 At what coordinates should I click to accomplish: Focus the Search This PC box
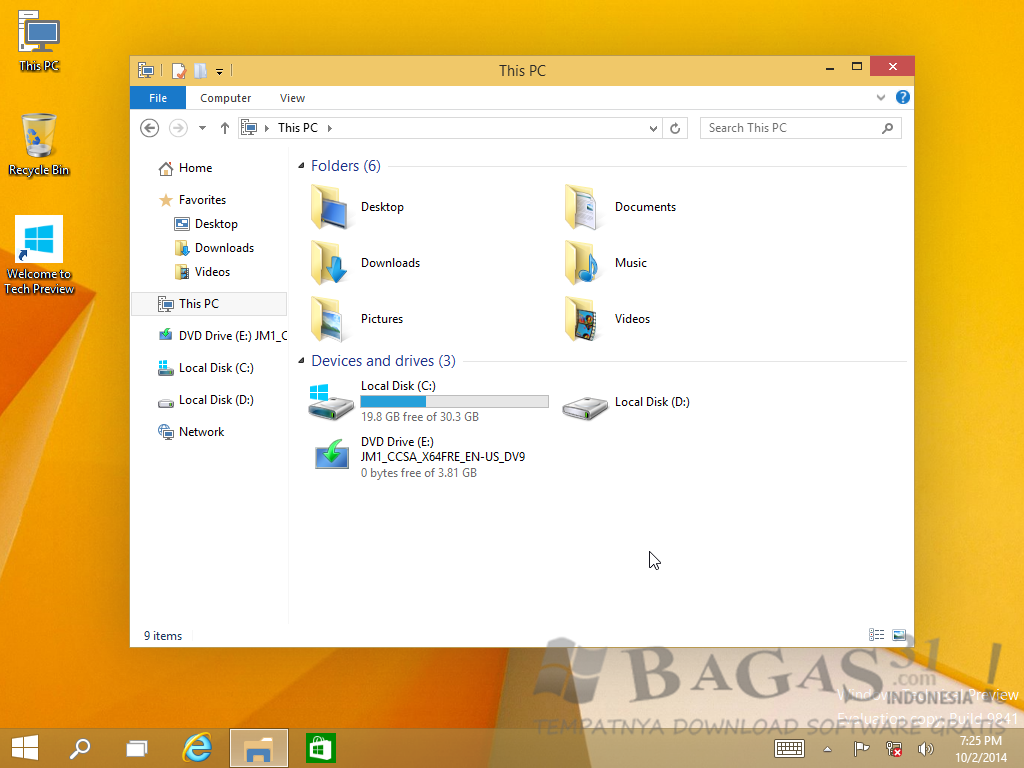click(801, 128)
